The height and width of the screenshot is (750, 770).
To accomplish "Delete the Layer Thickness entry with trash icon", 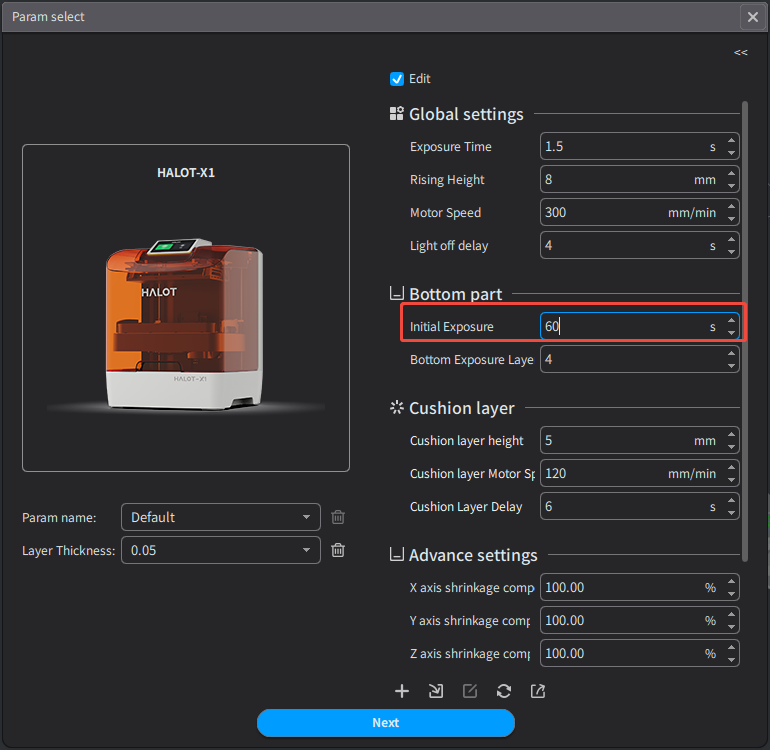I will (338, 550).
